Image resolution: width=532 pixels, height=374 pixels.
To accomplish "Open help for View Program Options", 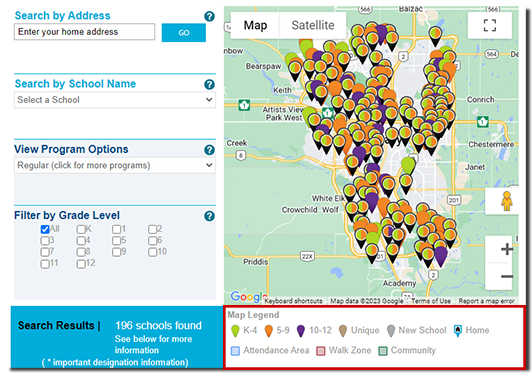I will [x=209, y=150].
